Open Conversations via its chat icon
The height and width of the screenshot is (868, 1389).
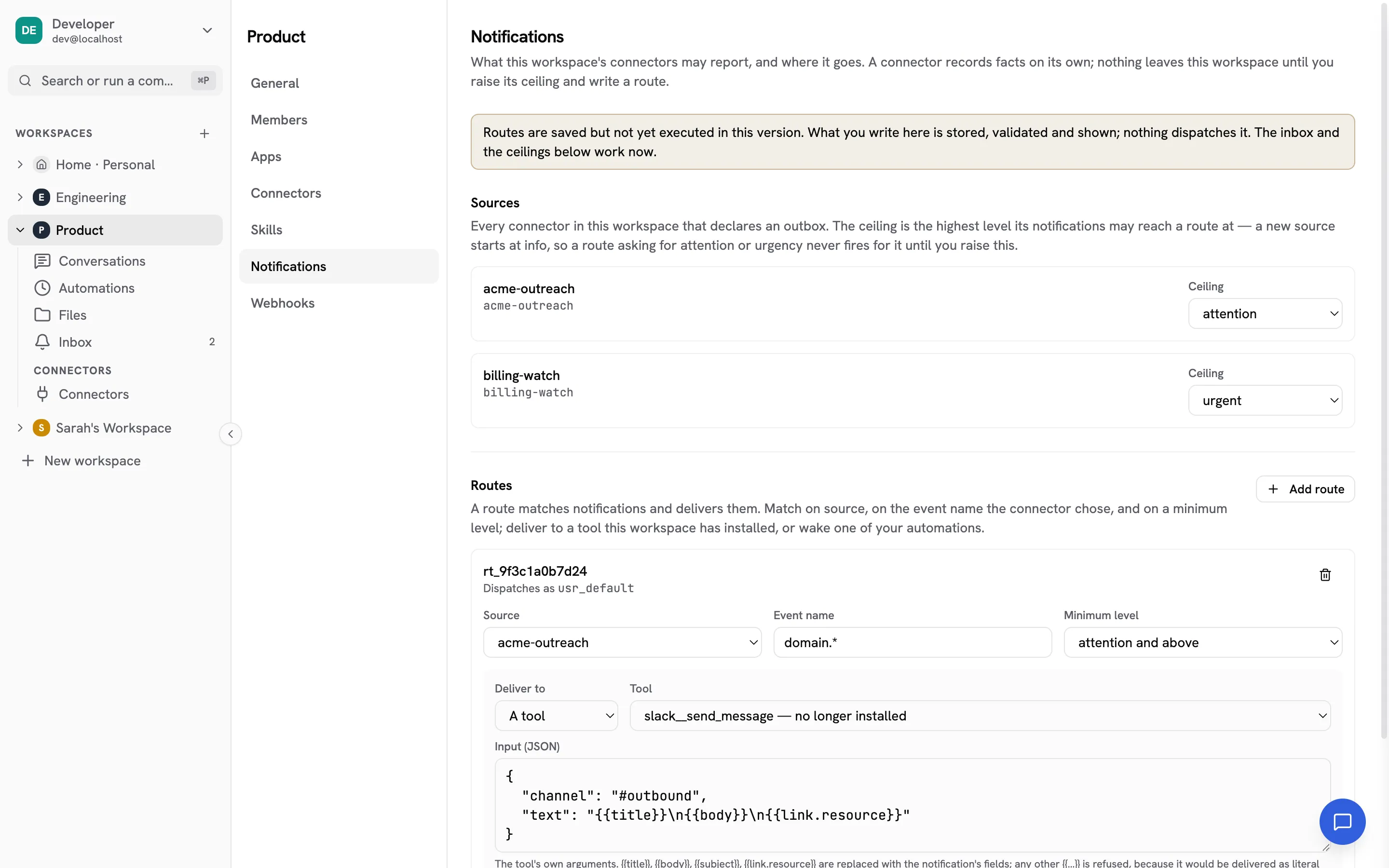tap(42, 261)
